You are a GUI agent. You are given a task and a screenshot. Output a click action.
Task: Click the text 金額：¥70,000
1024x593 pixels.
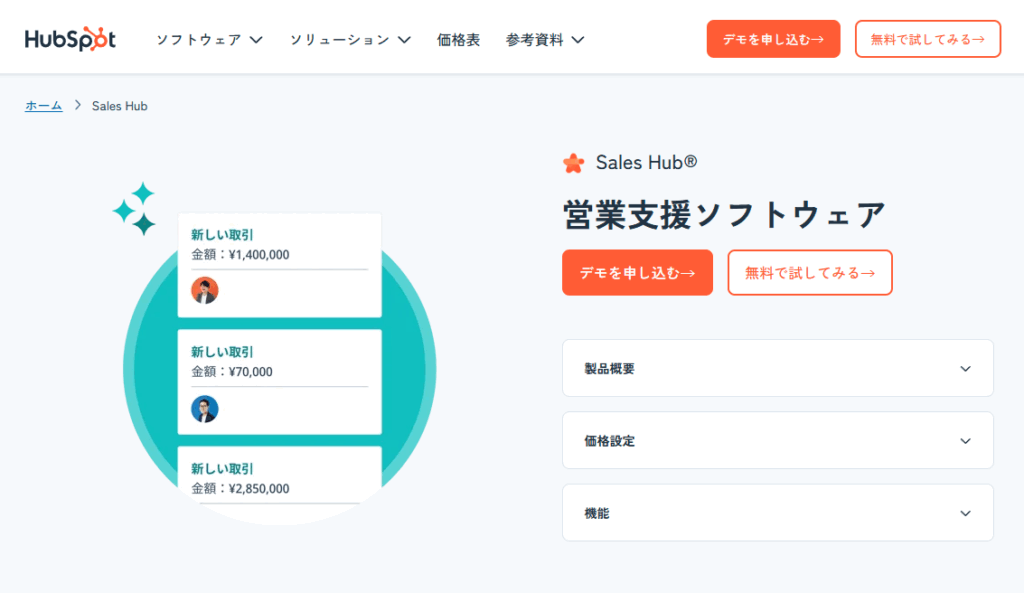(x=232, y=372)
